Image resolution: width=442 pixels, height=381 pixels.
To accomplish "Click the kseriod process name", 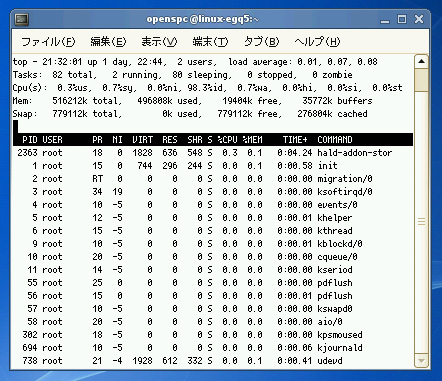I will point(335,270).
